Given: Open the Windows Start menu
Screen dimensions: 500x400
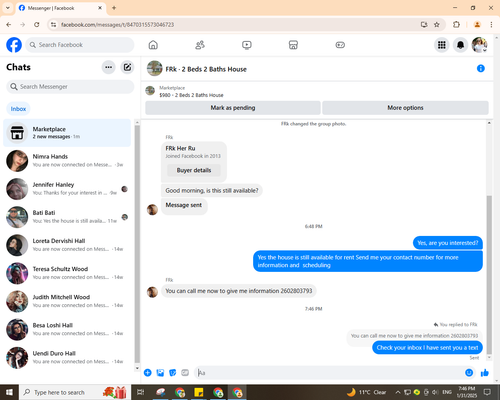Looking at the screenshot, I should click(x=9, y=392).
